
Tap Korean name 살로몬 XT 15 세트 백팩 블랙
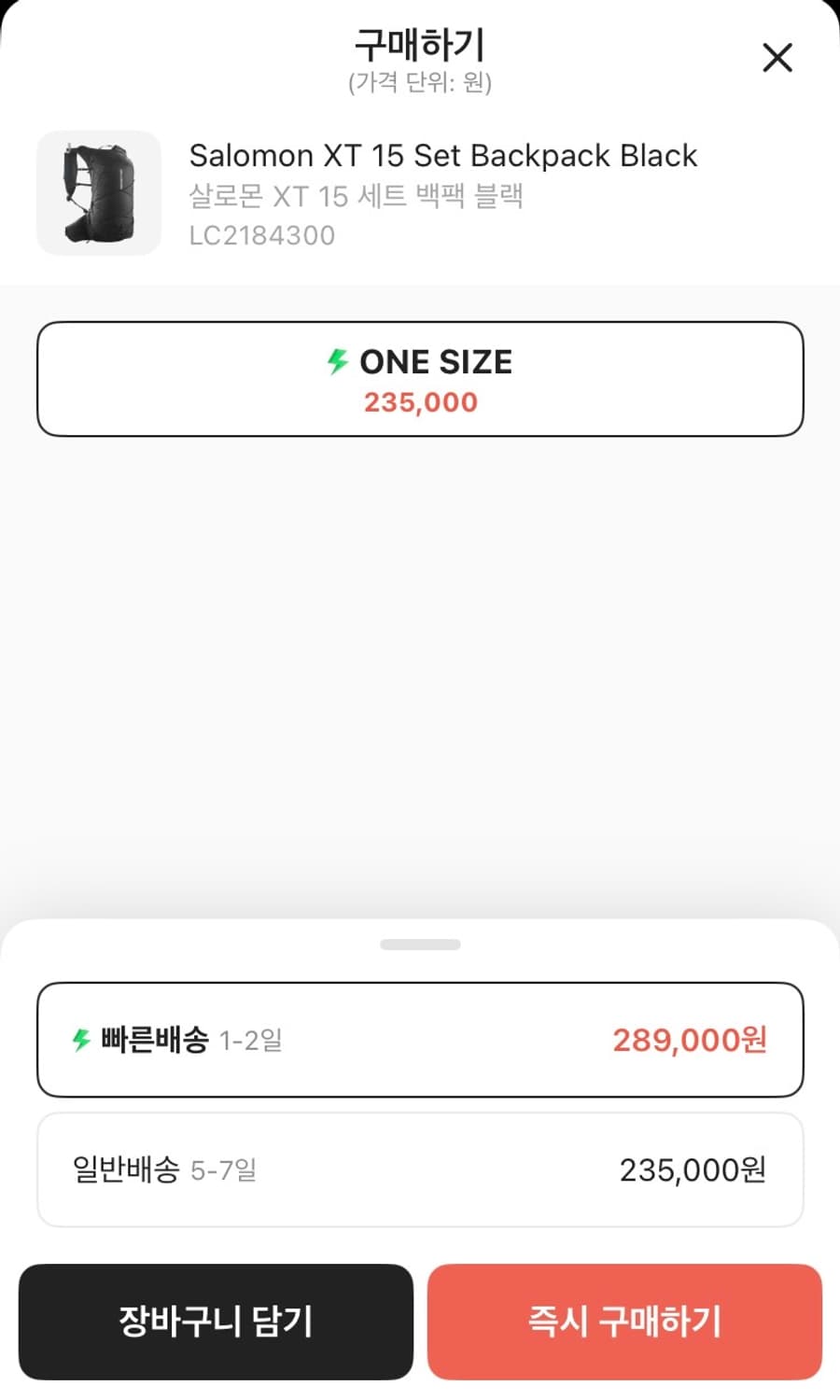click(x=356, y=196)
